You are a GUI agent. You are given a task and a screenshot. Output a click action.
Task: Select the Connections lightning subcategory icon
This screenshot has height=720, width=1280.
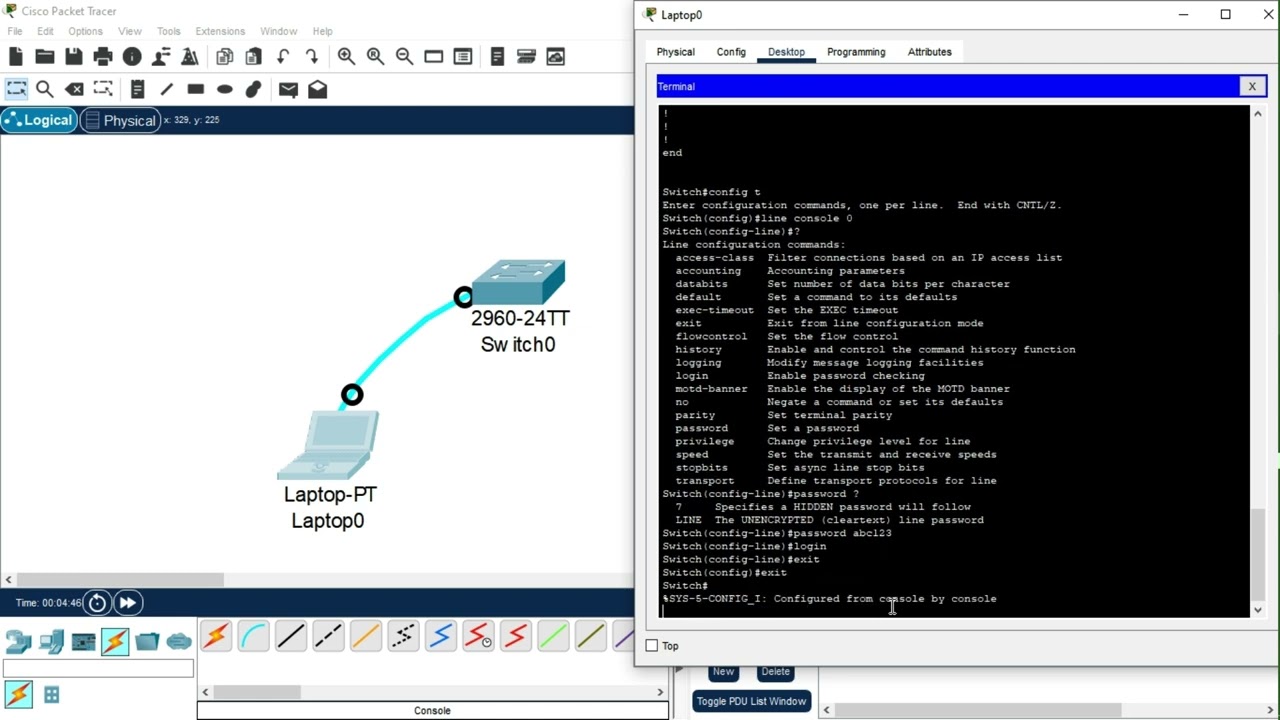click(18, 693)
